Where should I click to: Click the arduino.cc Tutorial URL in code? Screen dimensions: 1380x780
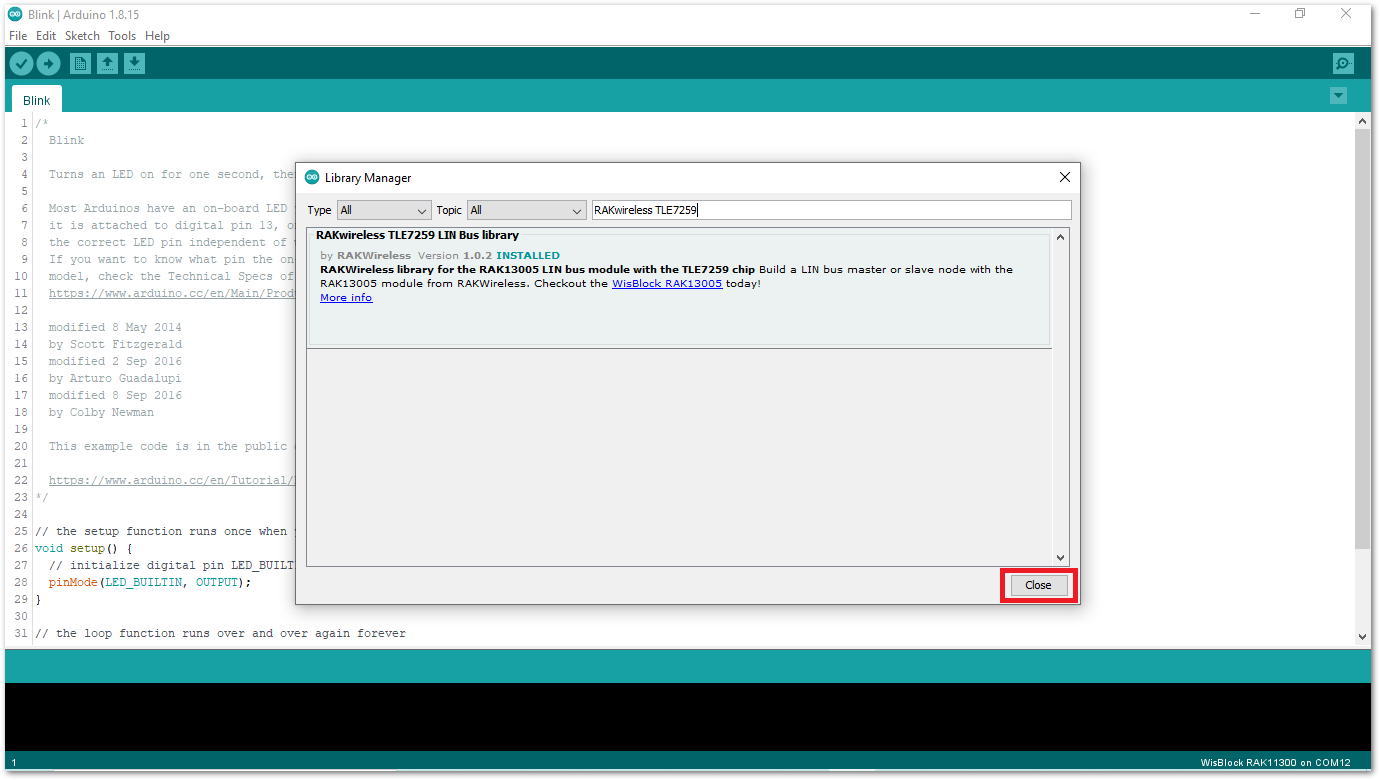(x=171, y=480)
